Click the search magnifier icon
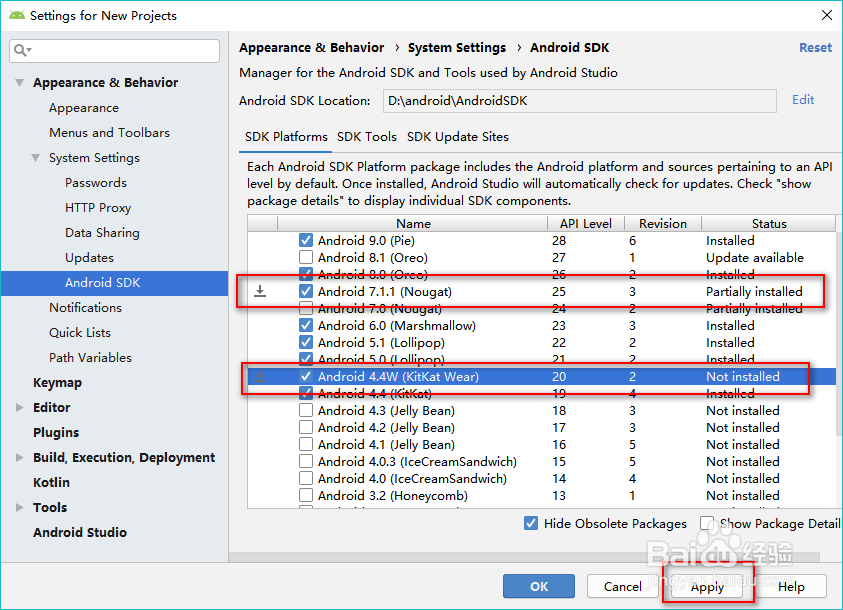 (x=22, y=50)
